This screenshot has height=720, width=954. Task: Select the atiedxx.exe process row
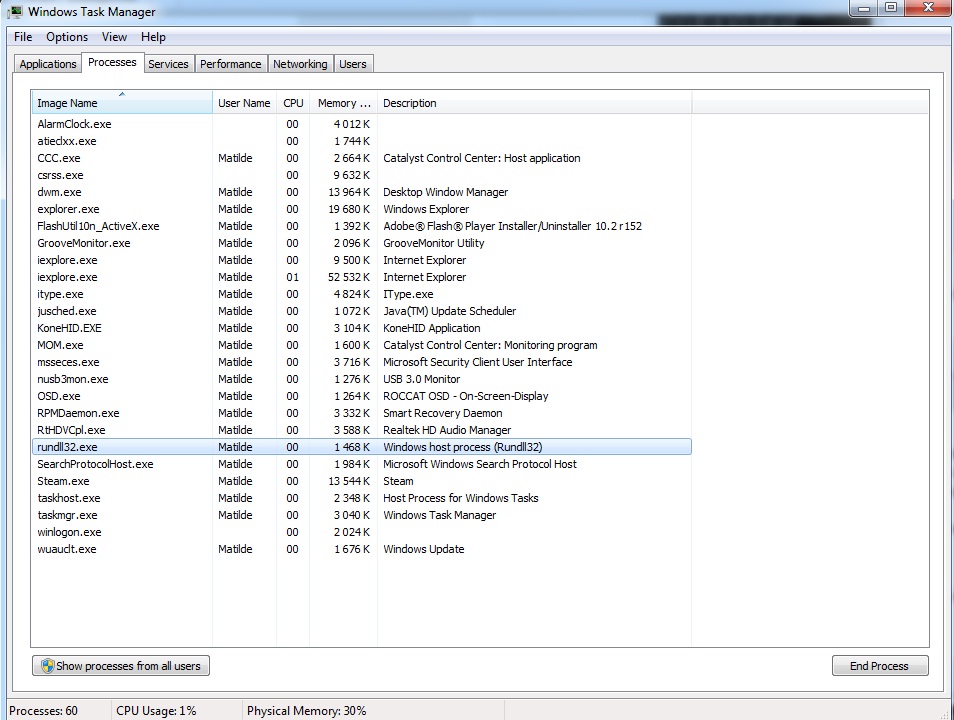click(x=361, y=141)
